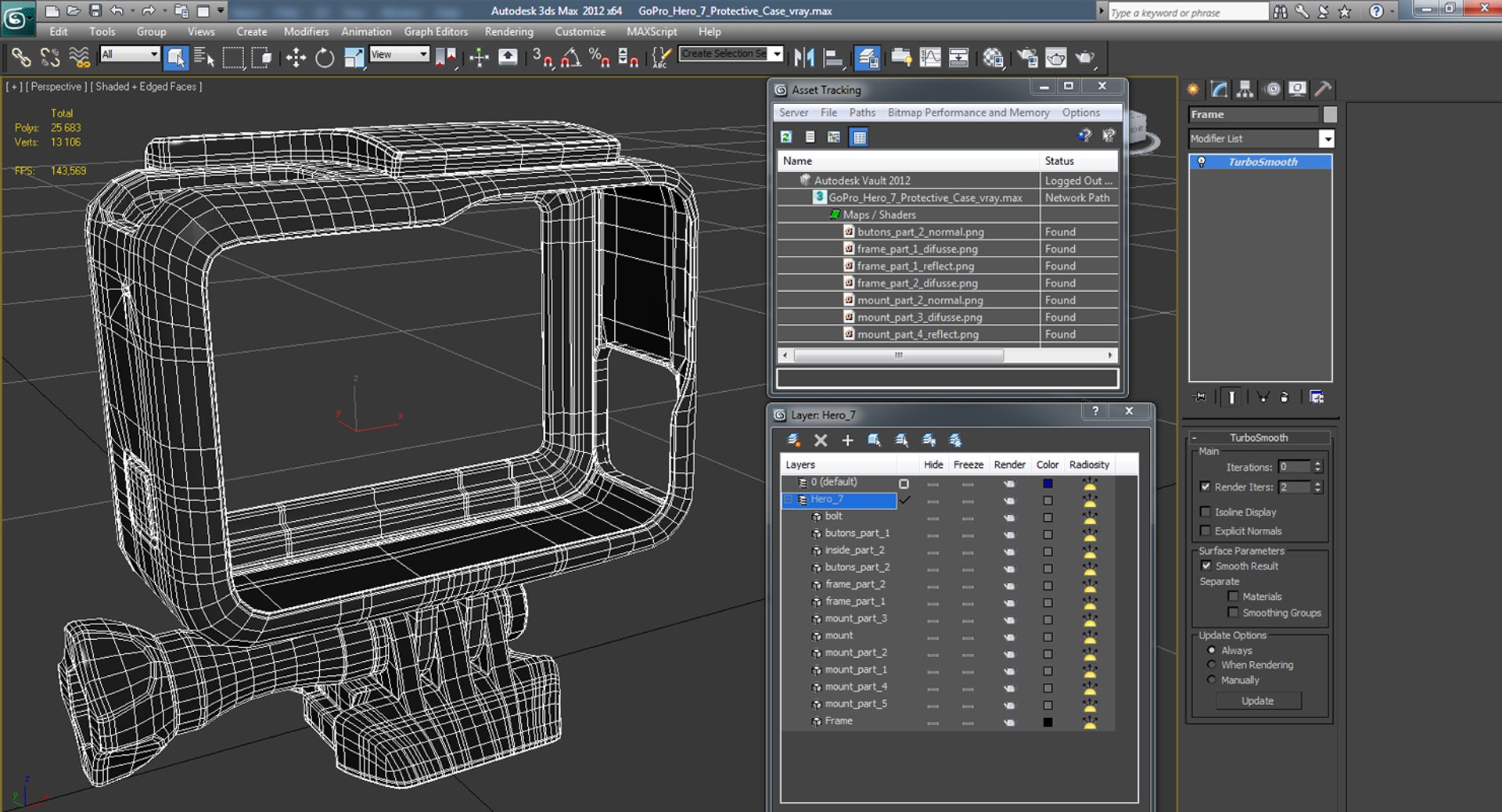
Task: Refresh the Asset Tracking list
Action: click(786, 138)
